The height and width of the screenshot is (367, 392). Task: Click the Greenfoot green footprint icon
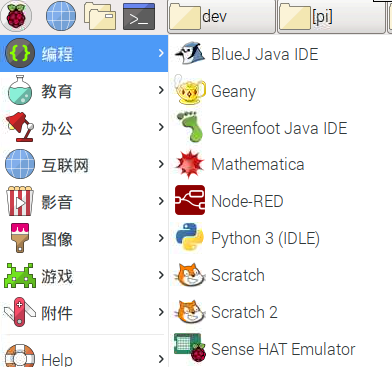[x=190, y=127]
